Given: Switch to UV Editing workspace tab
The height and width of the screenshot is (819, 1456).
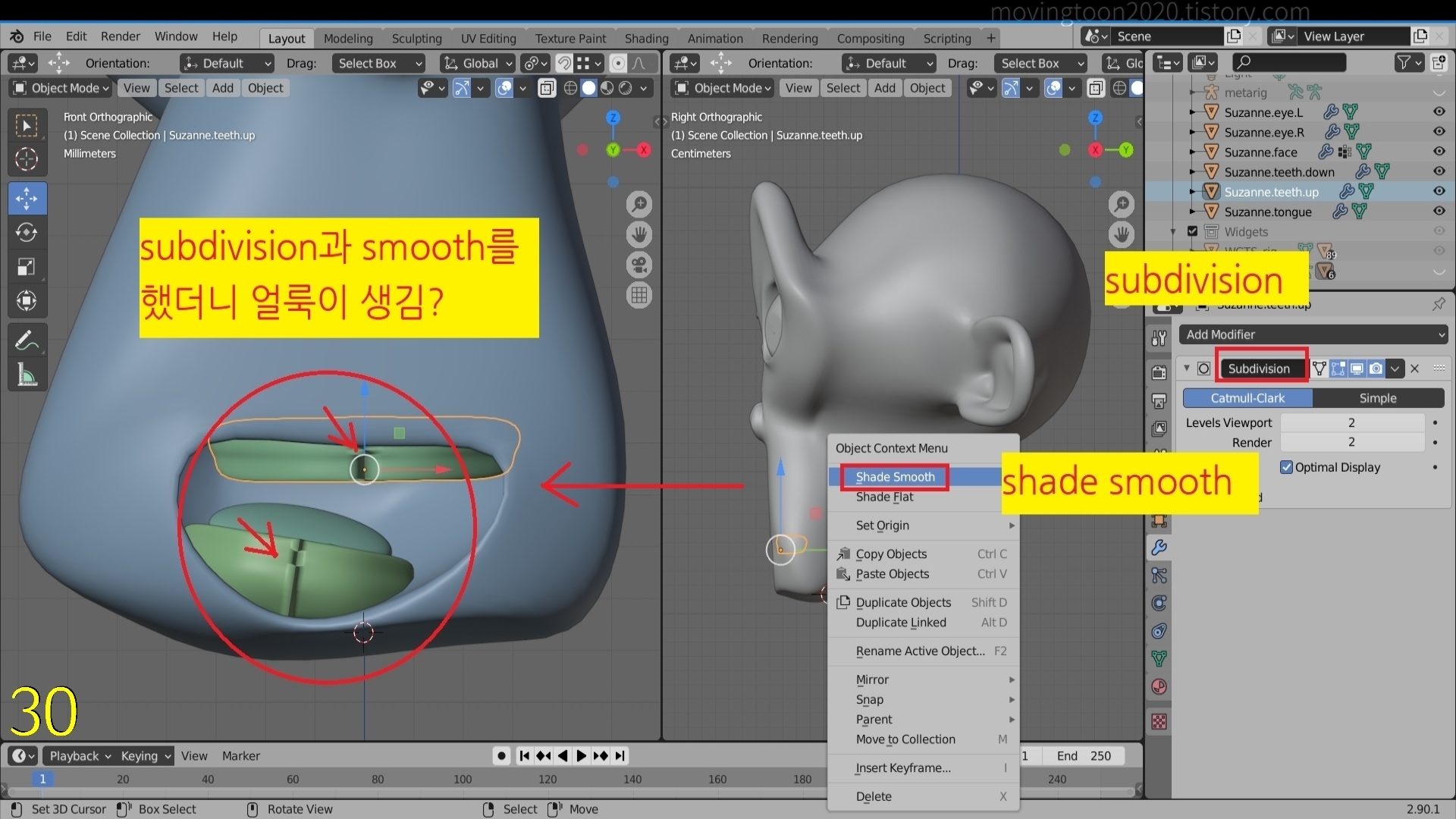Looking at the screenshot, I should coord(488,38).
